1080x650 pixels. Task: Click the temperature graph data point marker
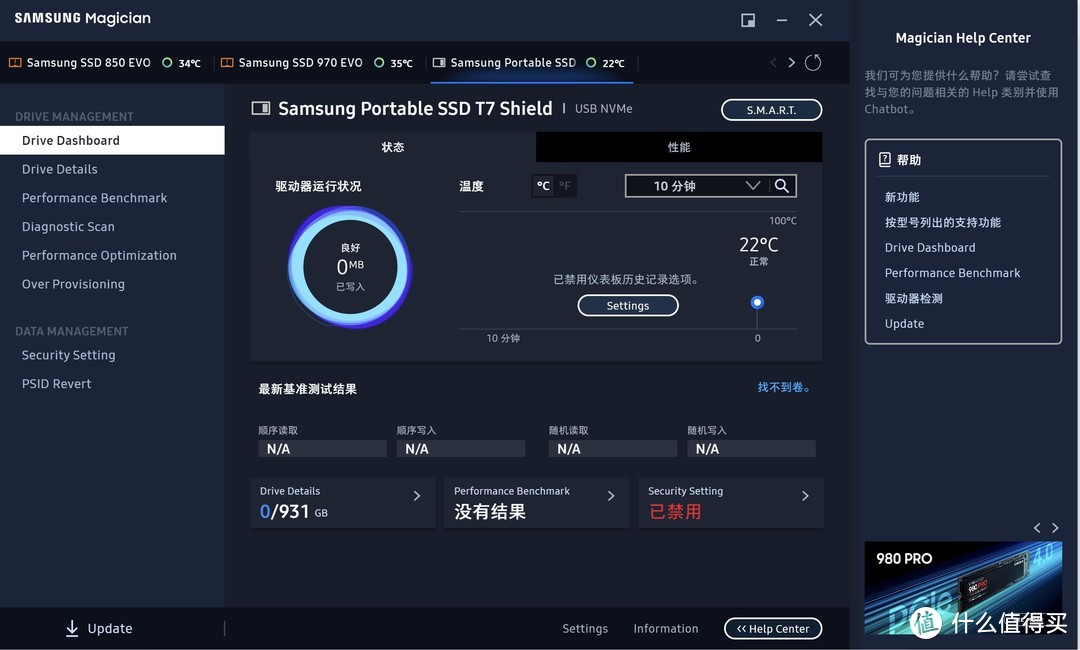[x=757, y=302]
